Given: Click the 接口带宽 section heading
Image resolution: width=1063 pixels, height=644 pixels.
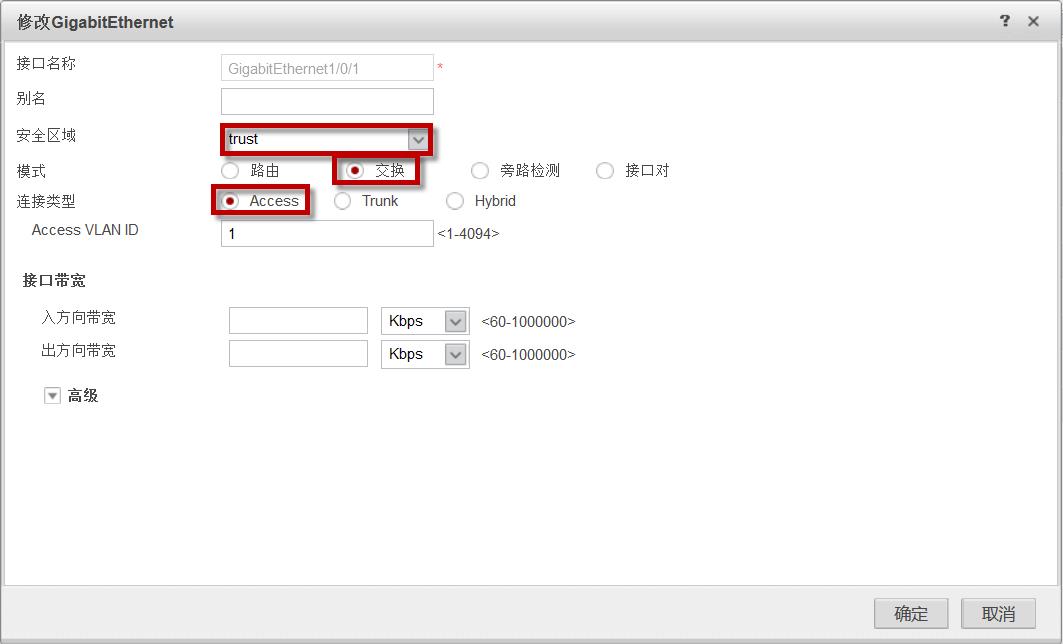Looking at the screenshot, I should (x=54, y=281).
